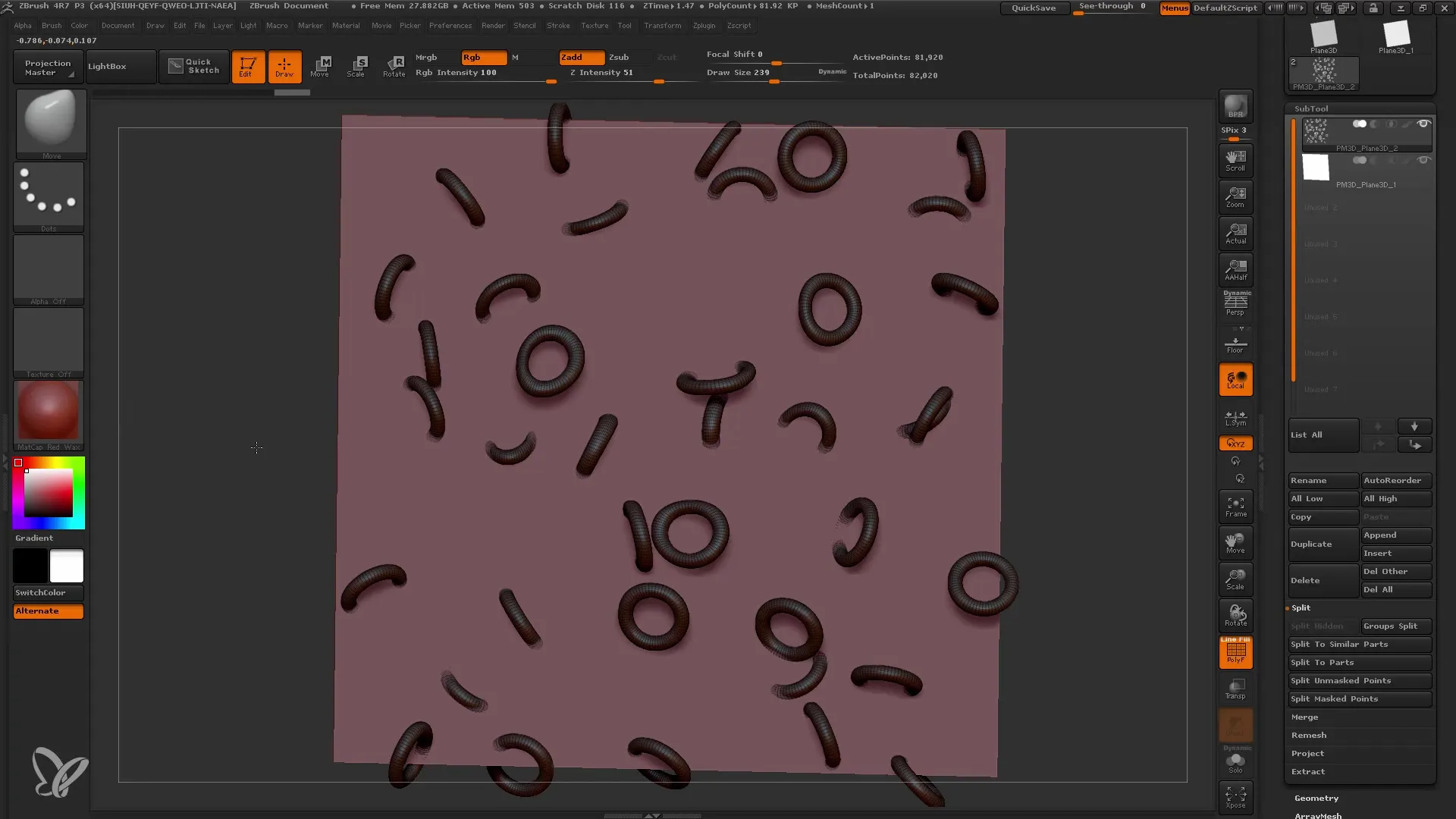The height and width of the screenshot is (819, 1456).
Task: Select the Draw mode button
Action: pyautogui.click(x=283, y=66)
